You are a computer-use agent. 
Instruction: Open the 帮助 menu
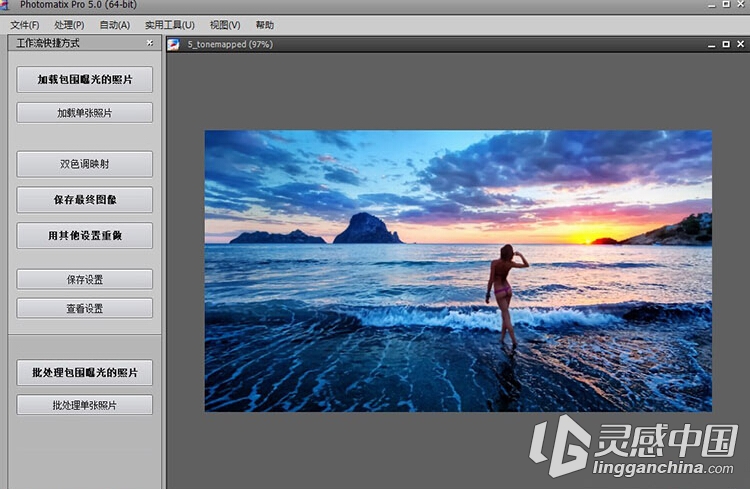coord(265,25)
